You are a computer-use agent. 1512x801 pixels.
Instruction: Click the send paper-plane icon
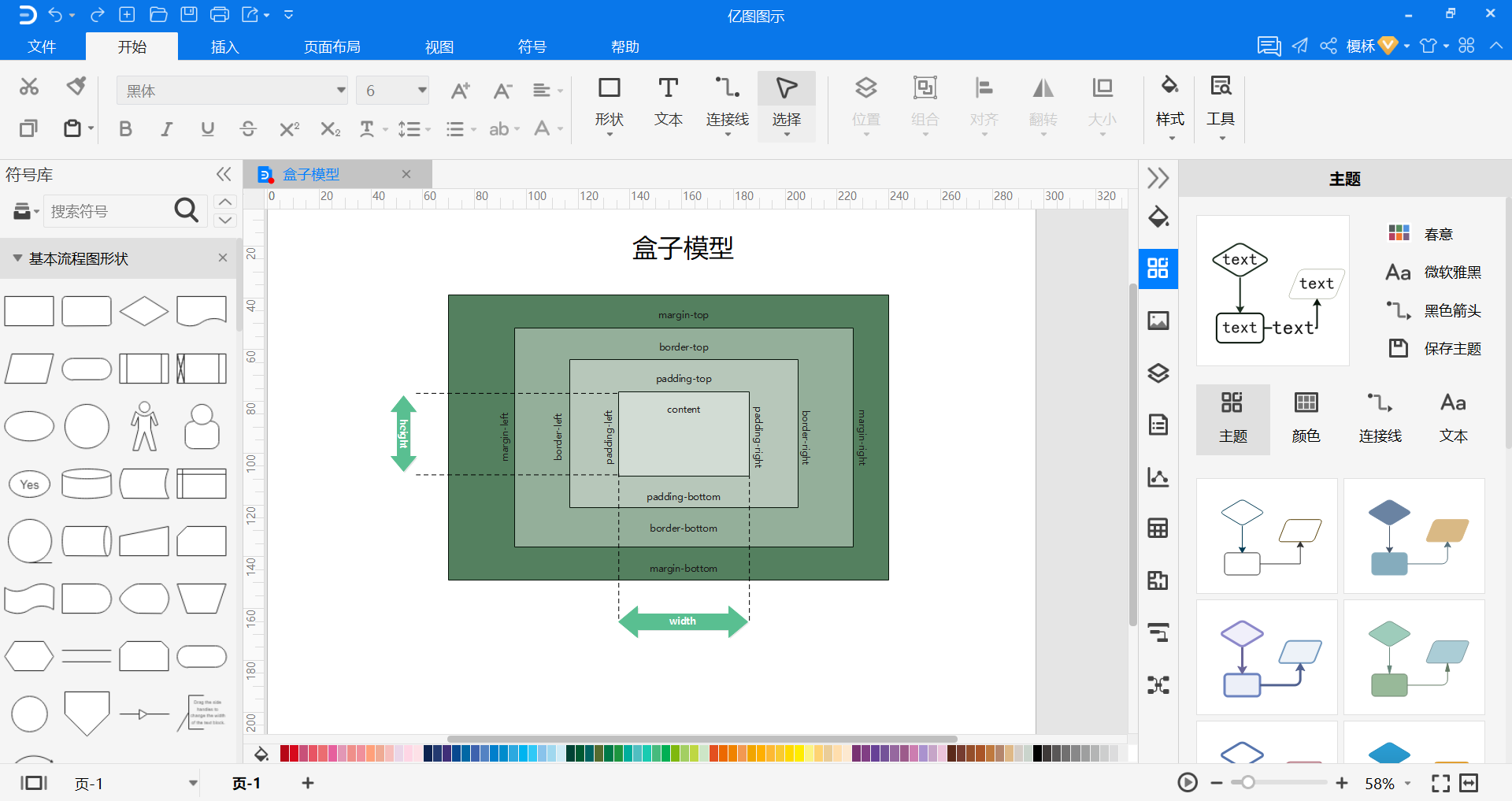pos(1300,46)
